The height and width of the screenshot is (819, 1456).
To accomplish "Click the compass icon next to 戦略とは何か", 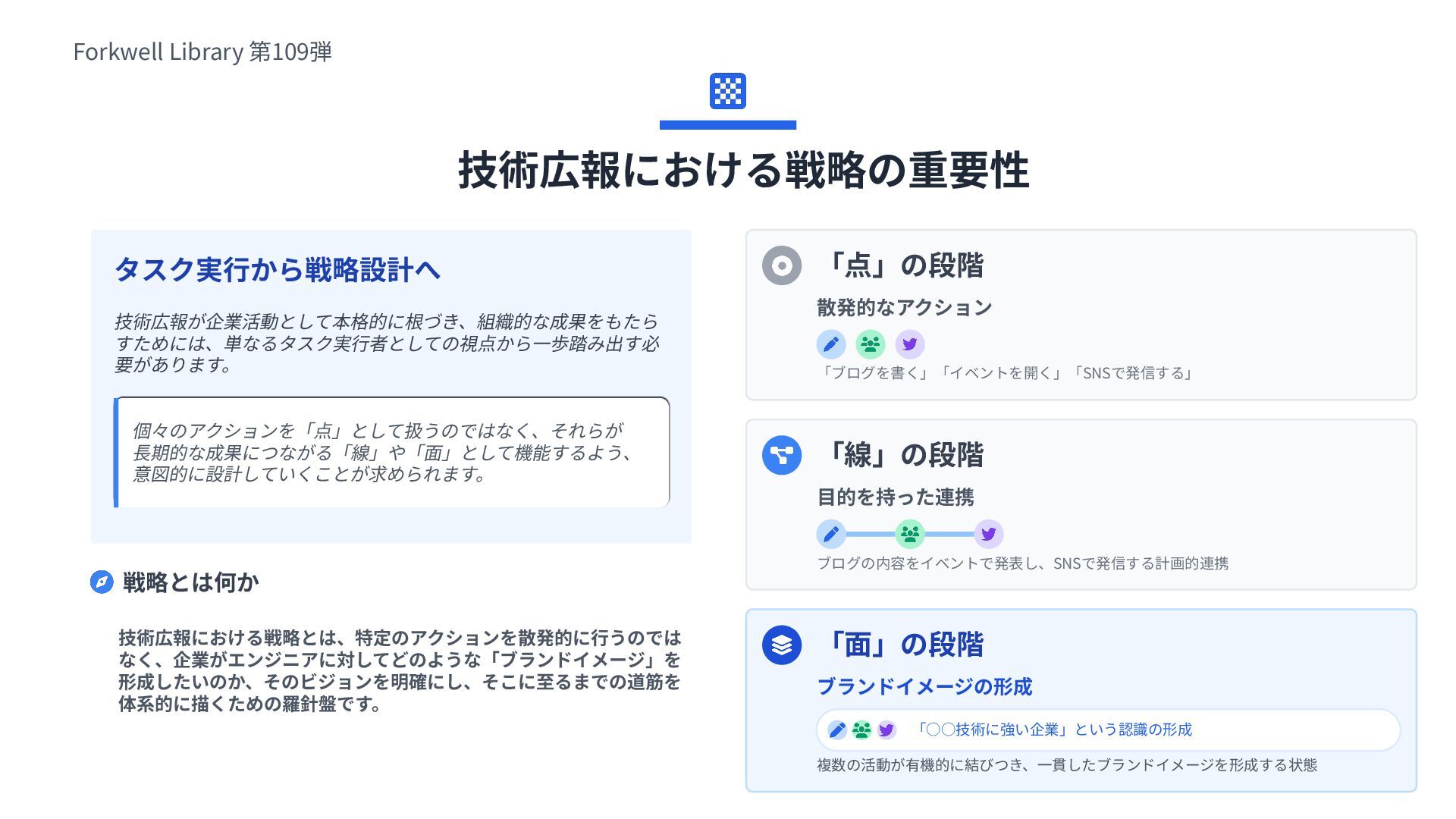I will tap(102, 582).
